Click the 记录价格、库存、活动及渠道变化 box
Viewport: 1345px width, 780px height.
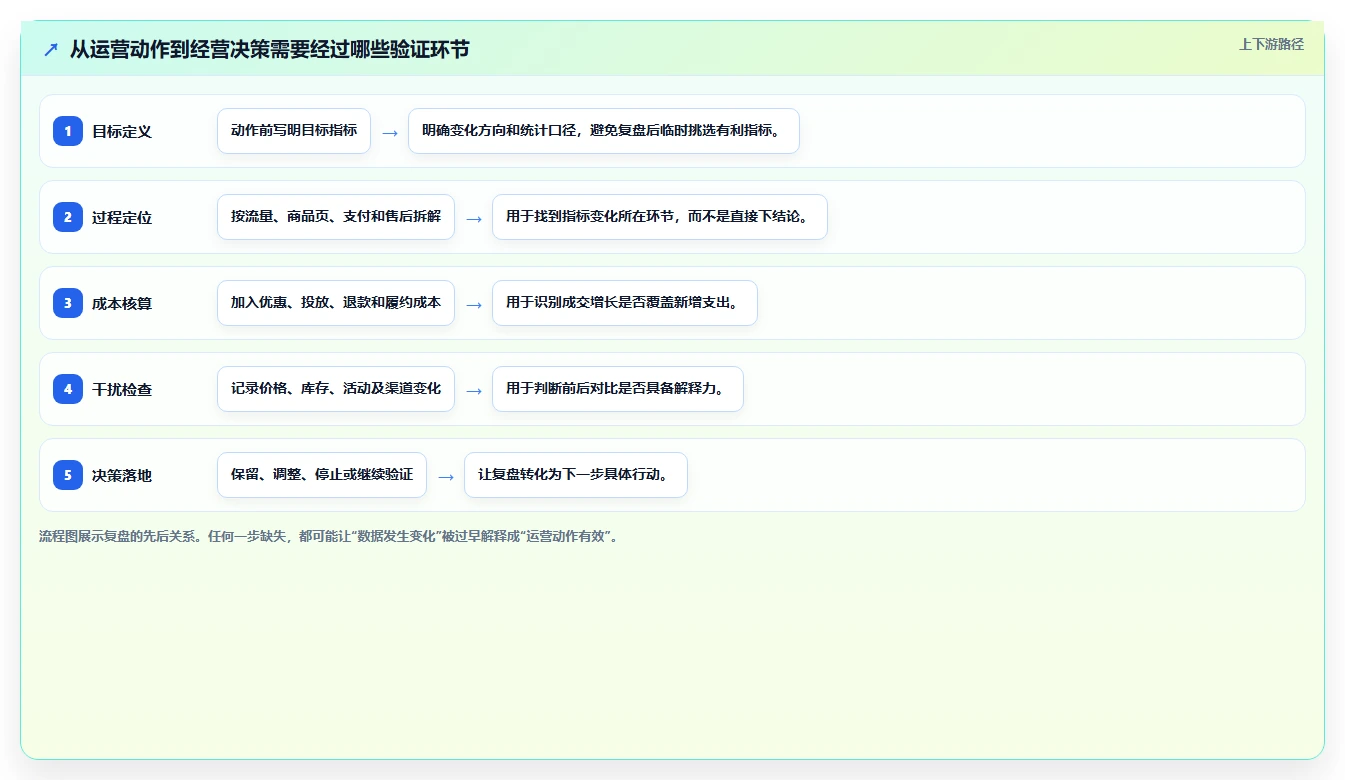(336, 389)
